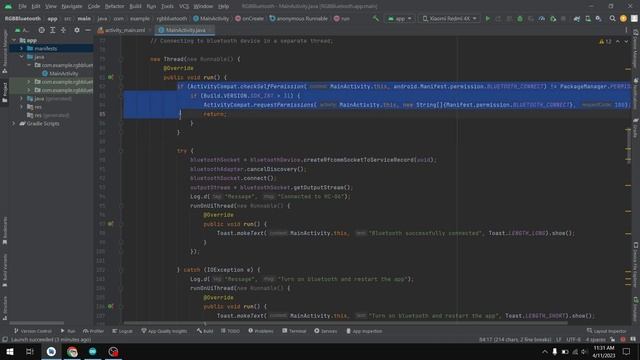Go to next highlighted problem arrow
This screenshot has height=360, width=640.
tap(626, 42)
